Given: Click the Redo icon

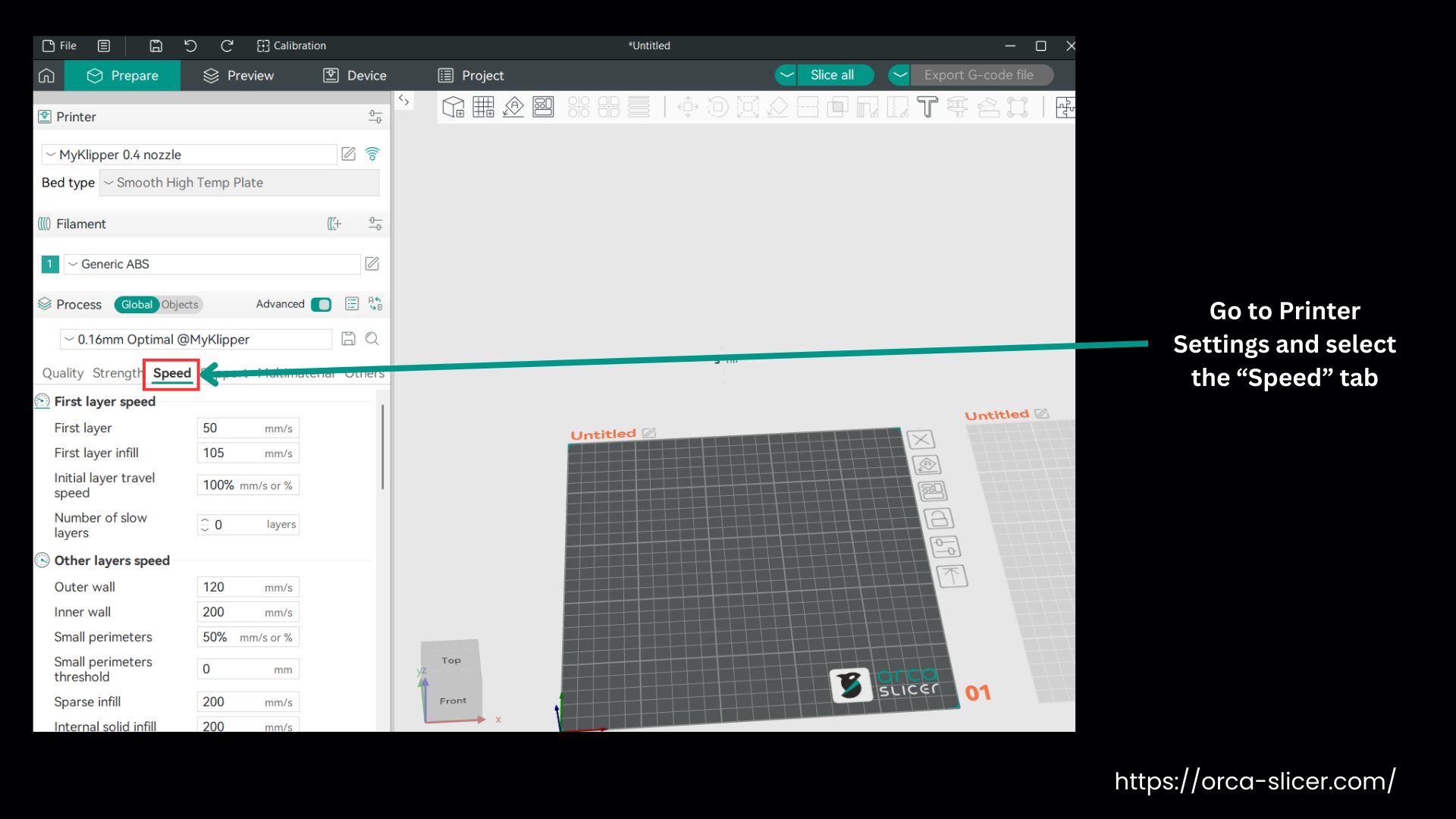Looking at the screenshot, I should click(226, 45).
